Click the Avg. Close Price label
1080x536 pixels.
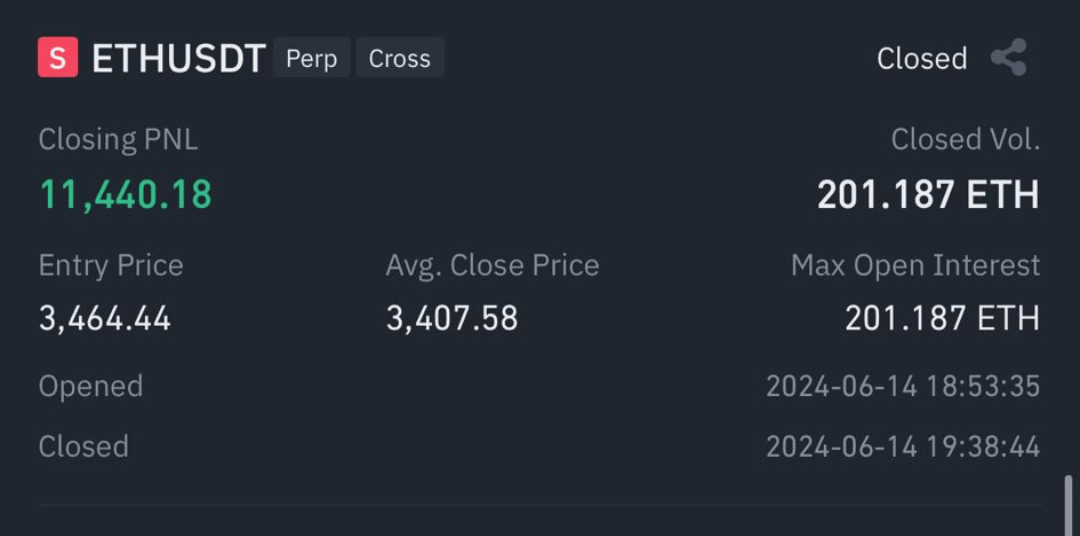coord(492,265)
